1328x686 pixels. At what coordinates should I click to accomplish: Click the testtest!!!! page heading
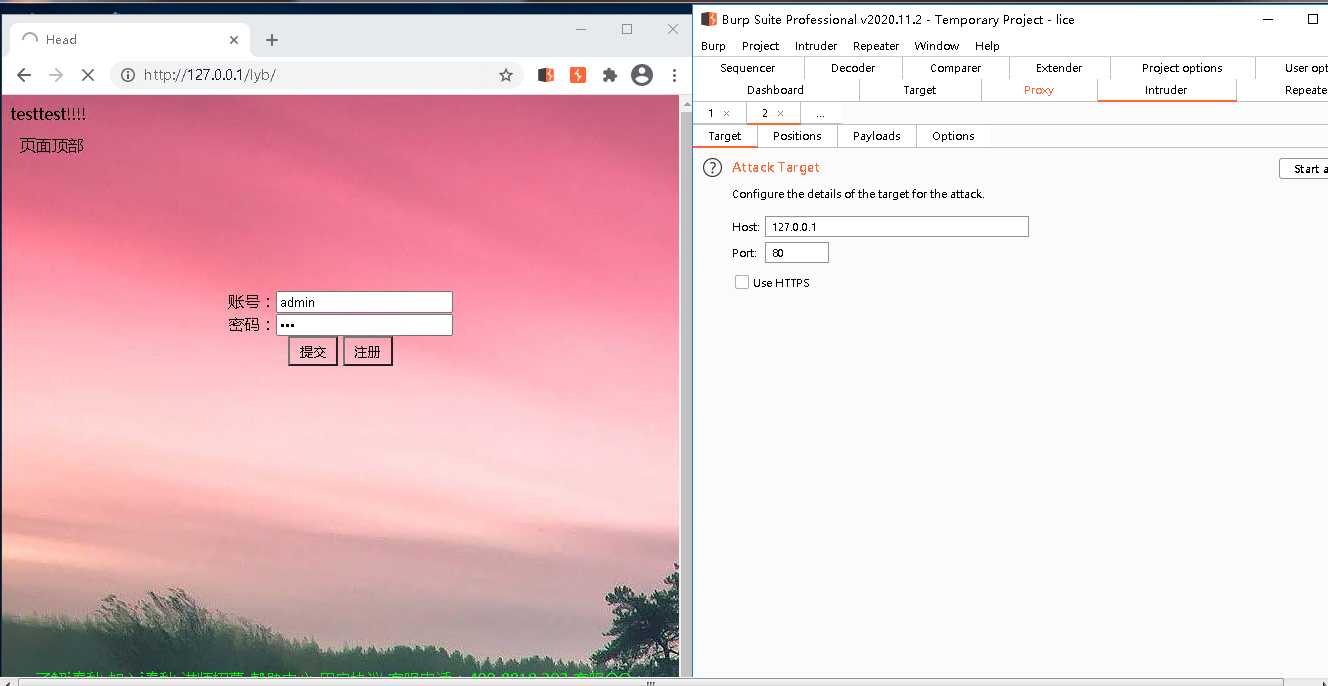(48, 115)
